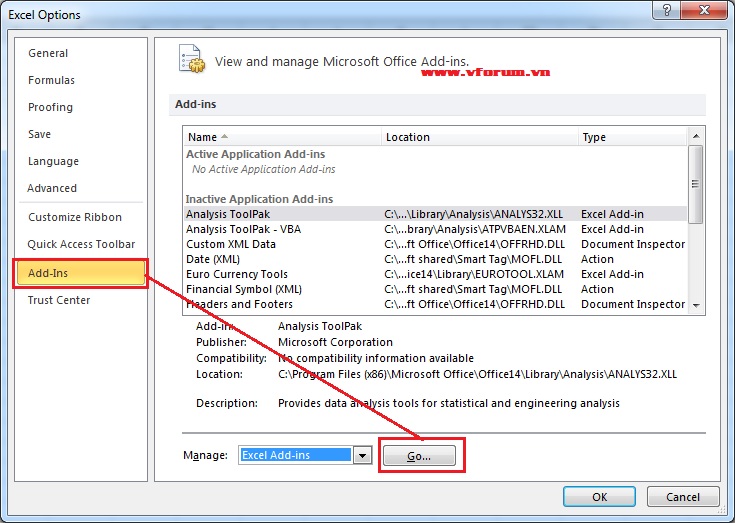Click the add-in list scroll up arrow
The width and height of the screenshot is (735, 523).
696,136
